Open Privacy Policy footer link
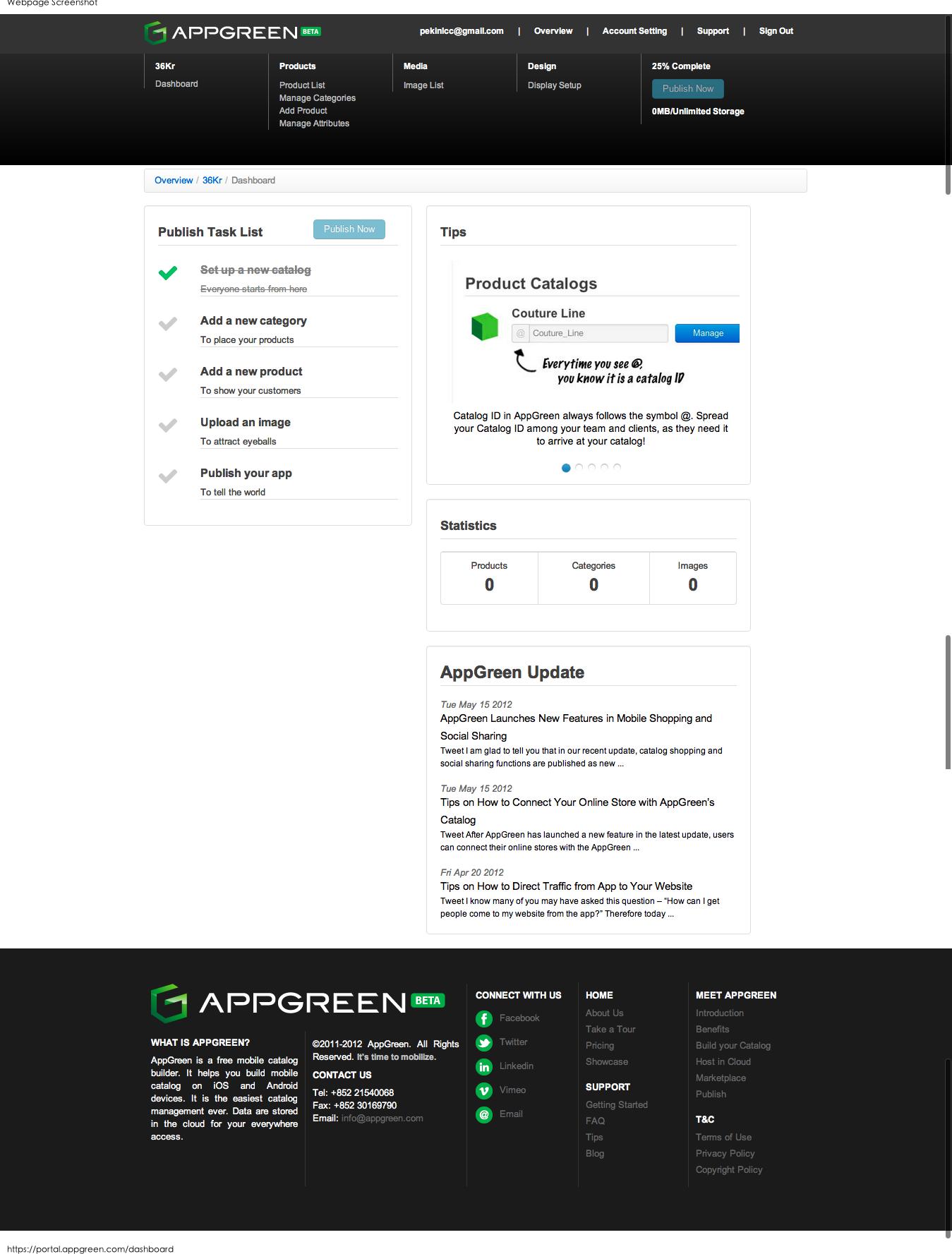 [x=725, y=1154]
